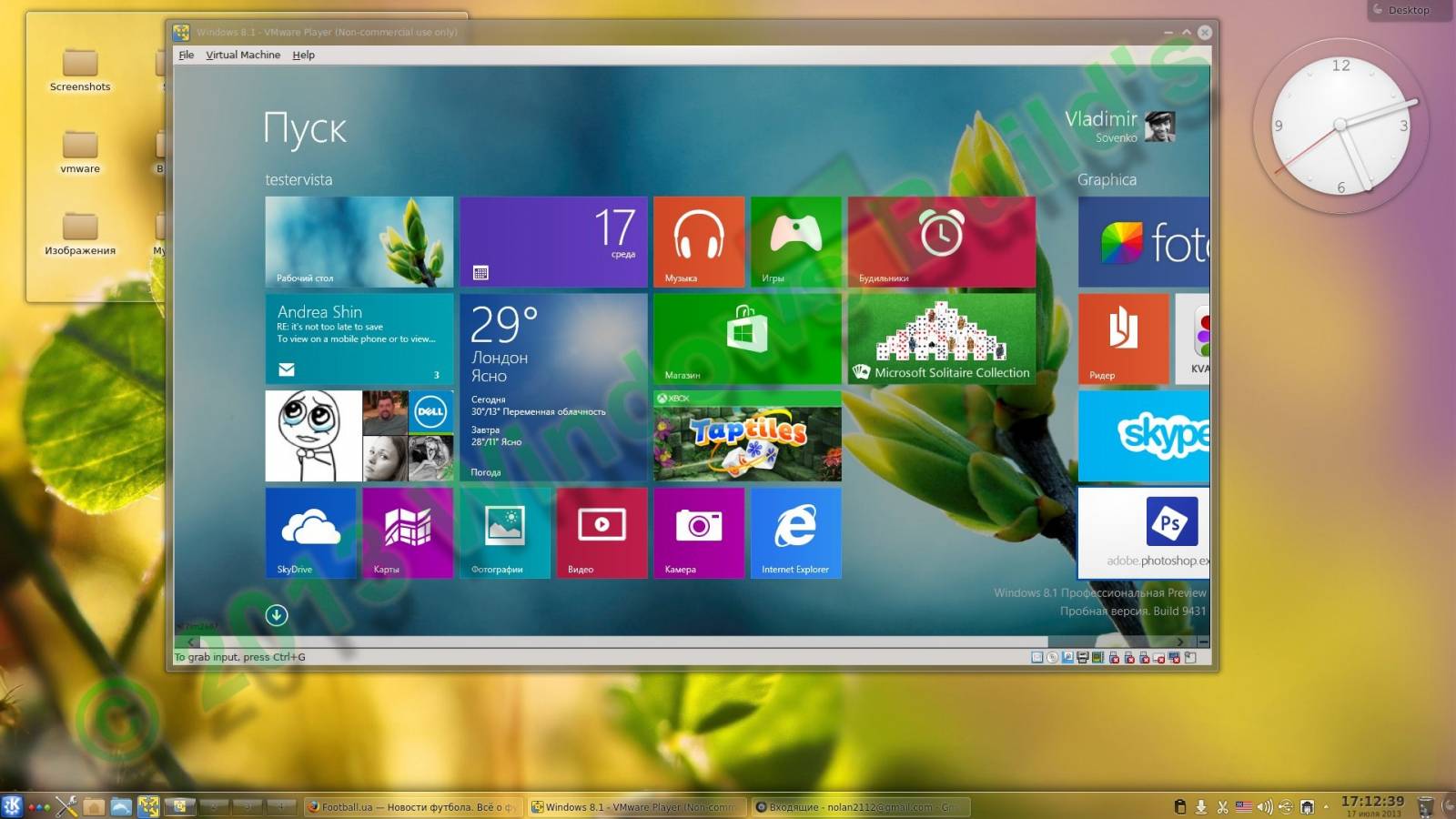
Task: Switch to Windows 8.1 VMware Player taskbar entry
Action: (637, 806)
